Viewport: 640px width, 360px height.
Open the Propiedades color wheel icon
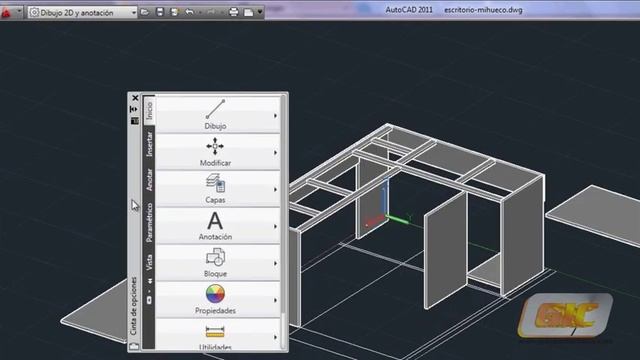[x=215, y=294]
